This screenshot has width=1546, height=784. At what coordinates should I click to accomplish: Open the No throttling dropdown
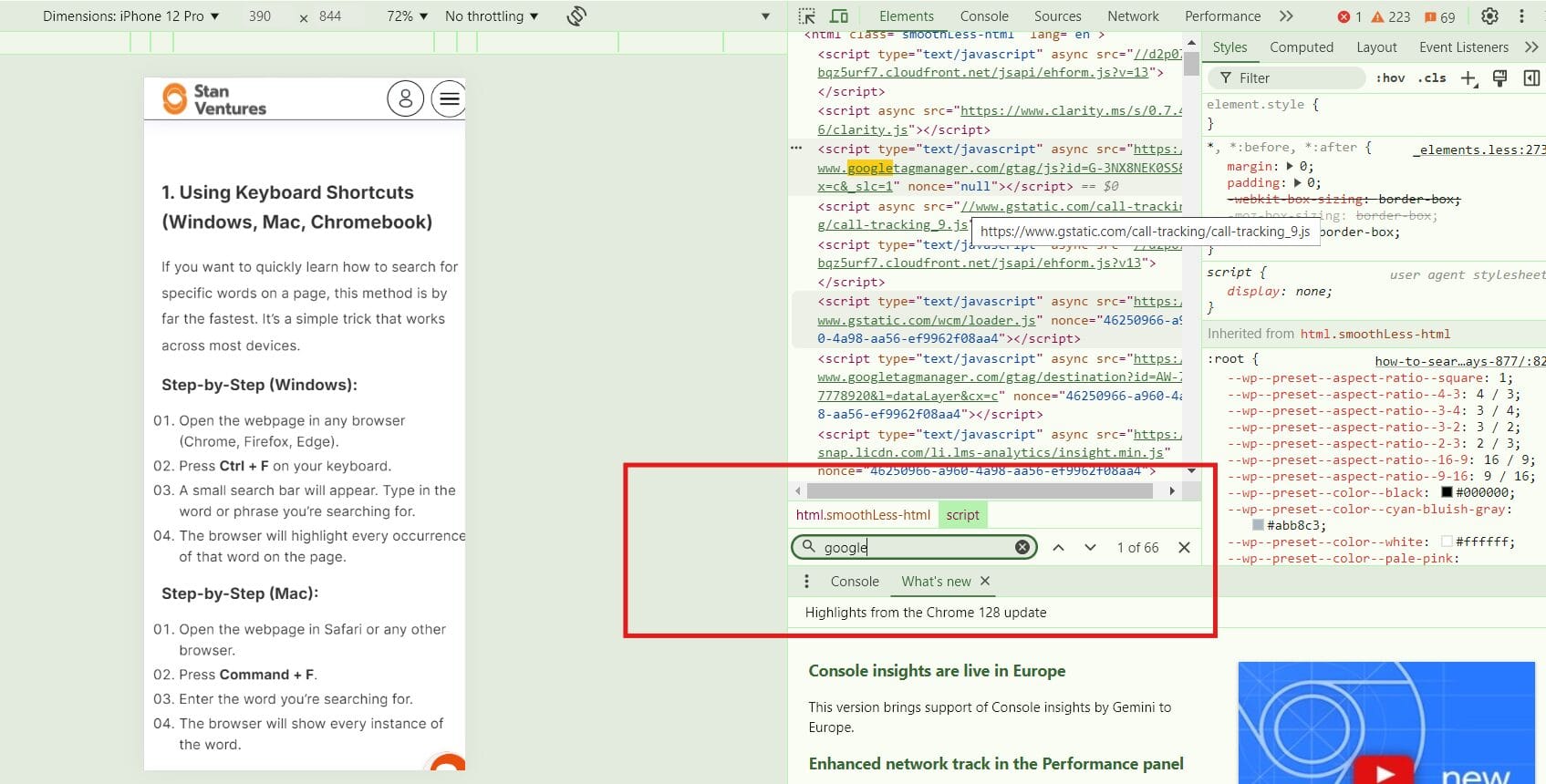click(x=492, y=16)
